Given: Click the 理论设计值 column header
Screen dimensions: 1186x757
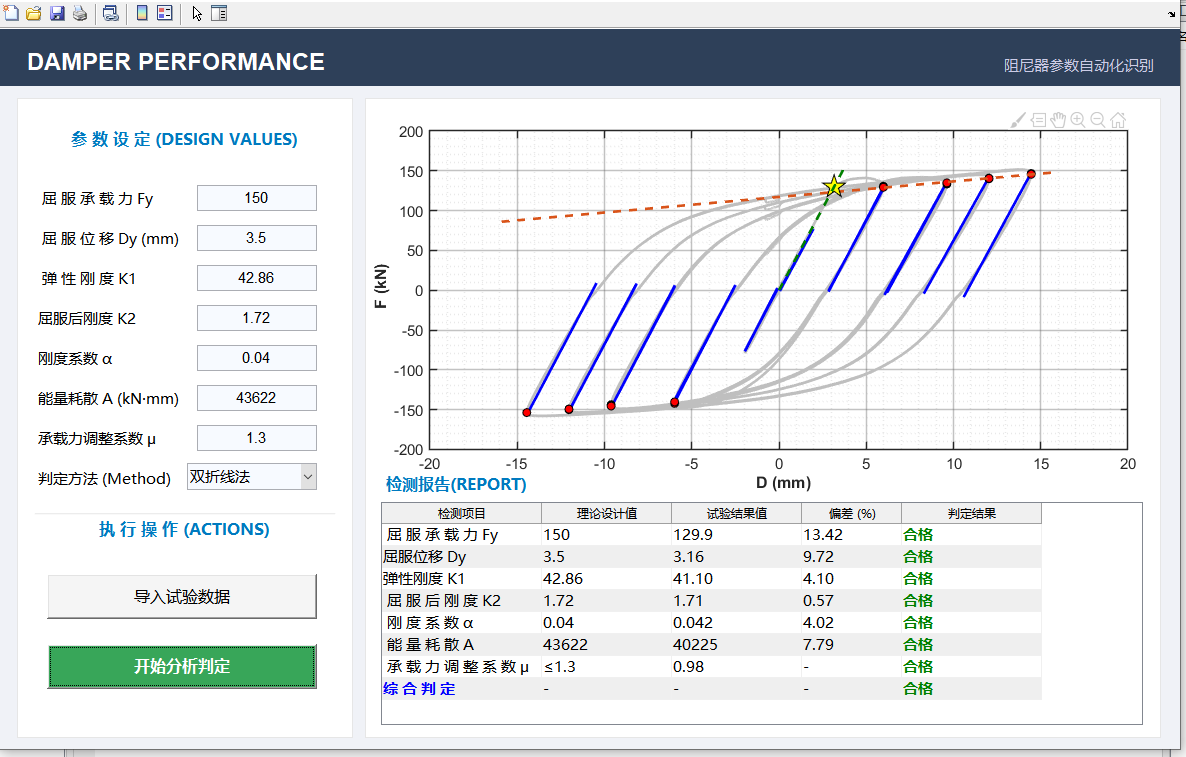Looking at the screenshot, I should (x=607, y=513).
